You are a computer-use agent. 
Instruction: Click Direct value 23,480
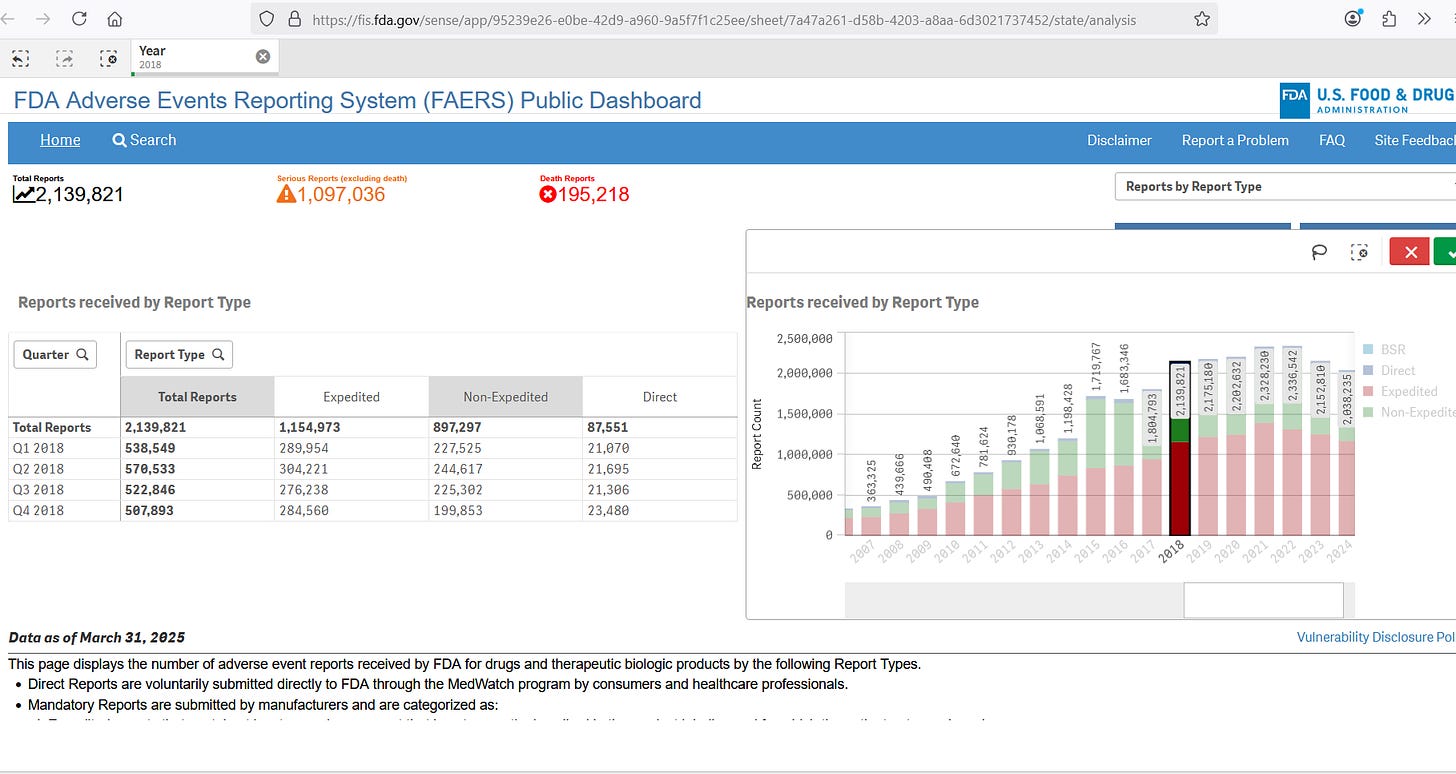608,511
